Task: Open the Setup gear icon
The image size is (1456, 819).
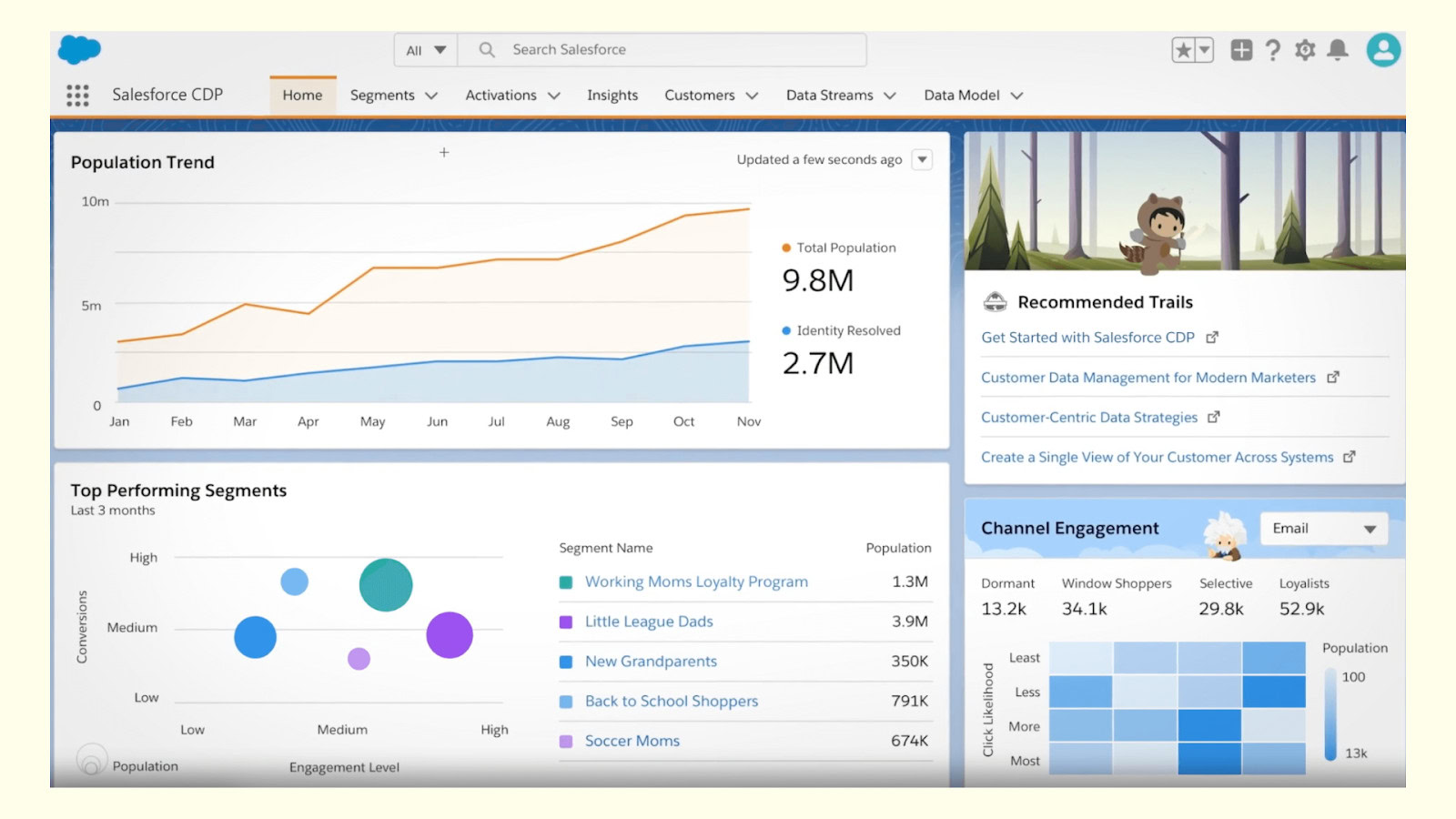Action: click(1305, 50)
